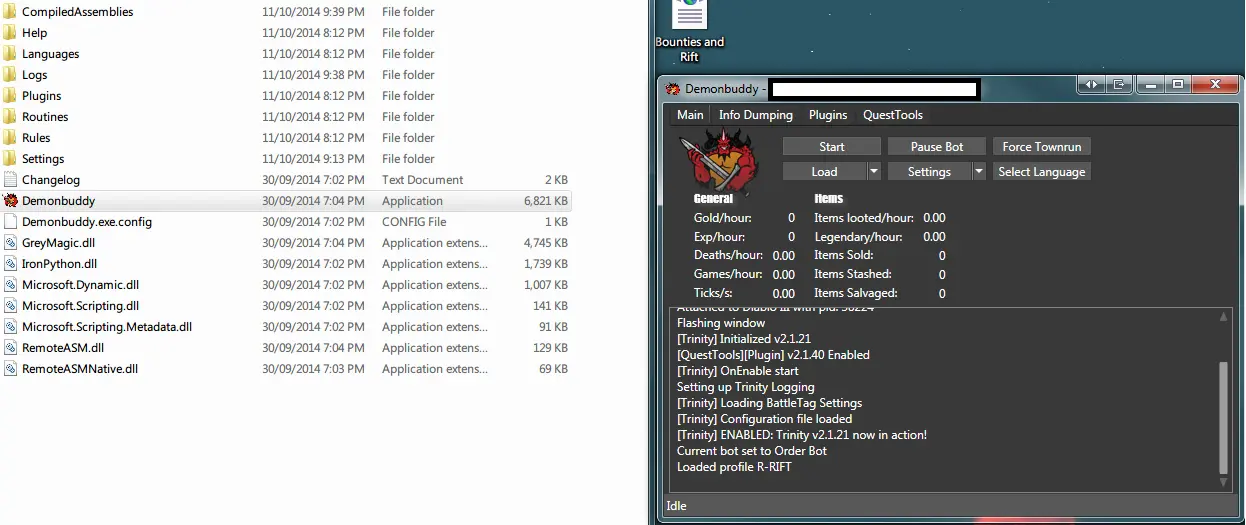Click the Settings button in Demonbuddy

929,172
